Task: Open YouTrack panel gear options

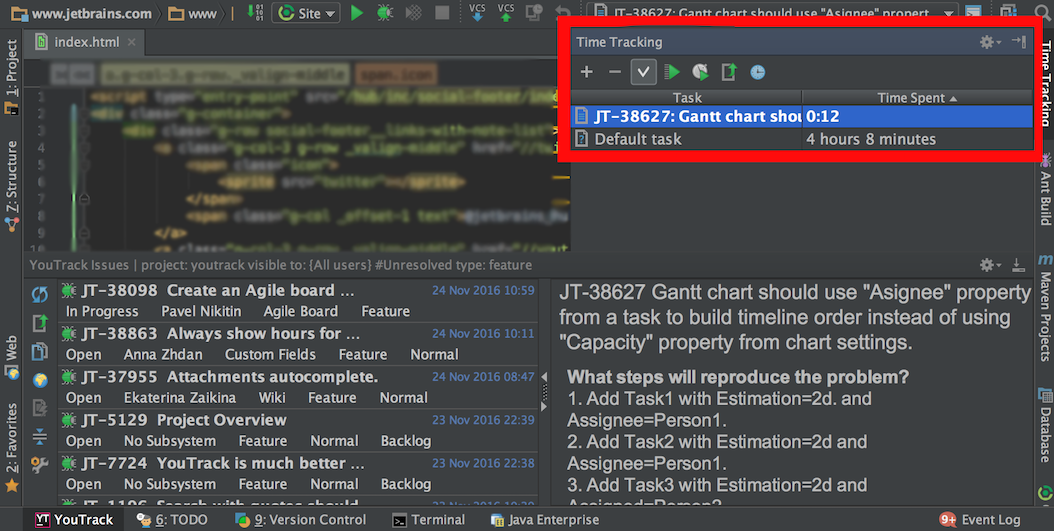Action: 989,265
